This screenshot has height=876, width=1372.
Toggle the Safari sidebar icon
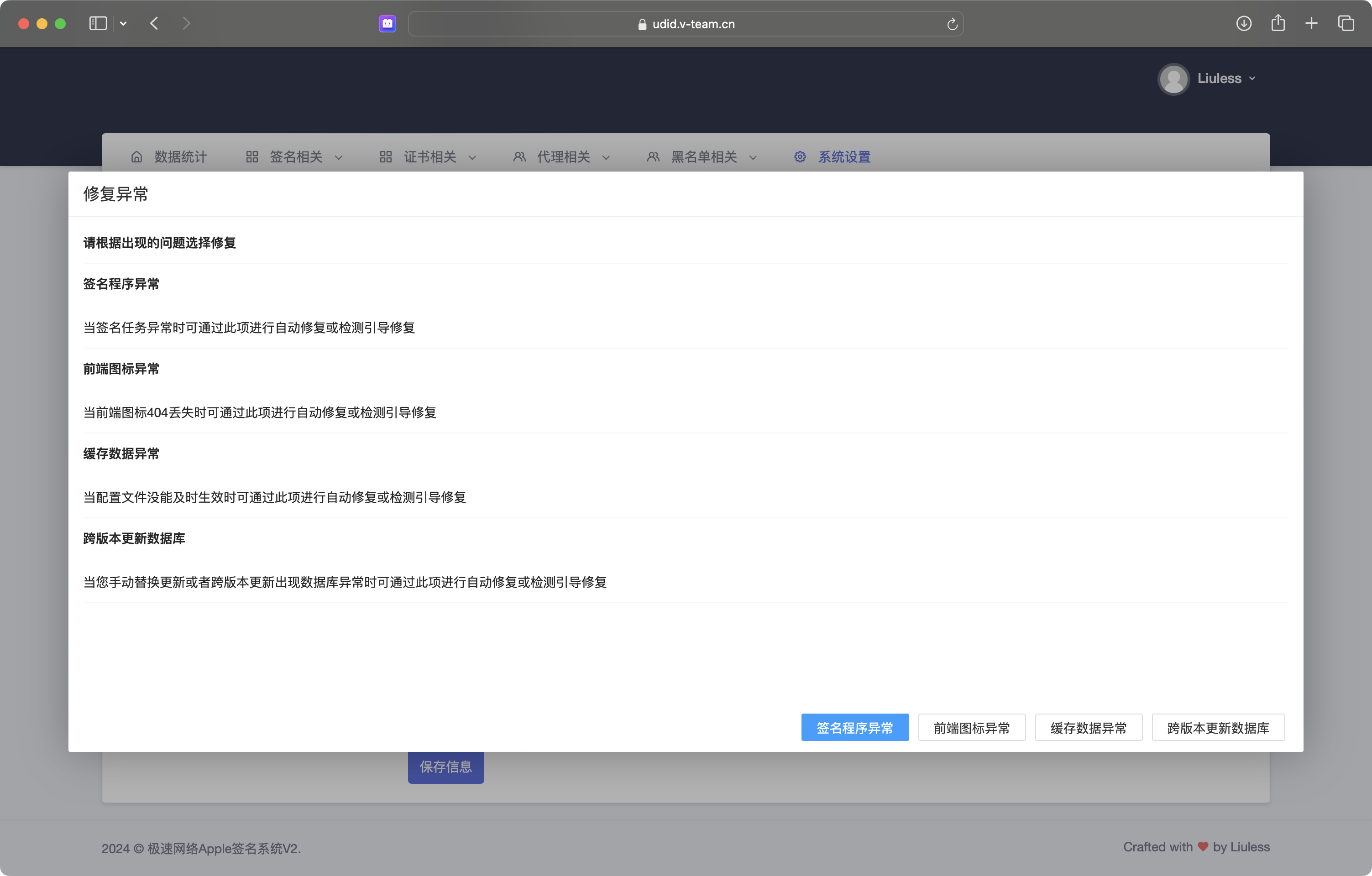point(98,23)
